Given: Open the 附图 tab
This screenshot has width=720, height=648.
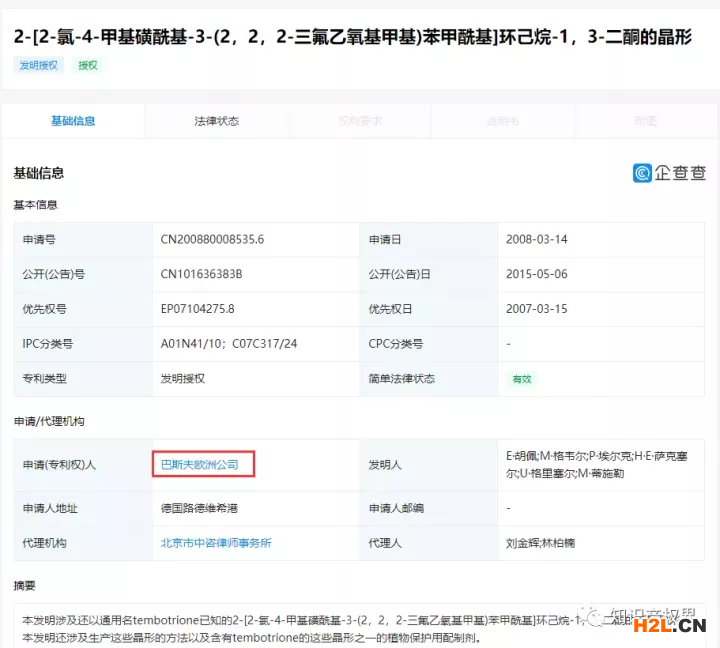Looking at the screenshot, I should [x=646, y=121].
